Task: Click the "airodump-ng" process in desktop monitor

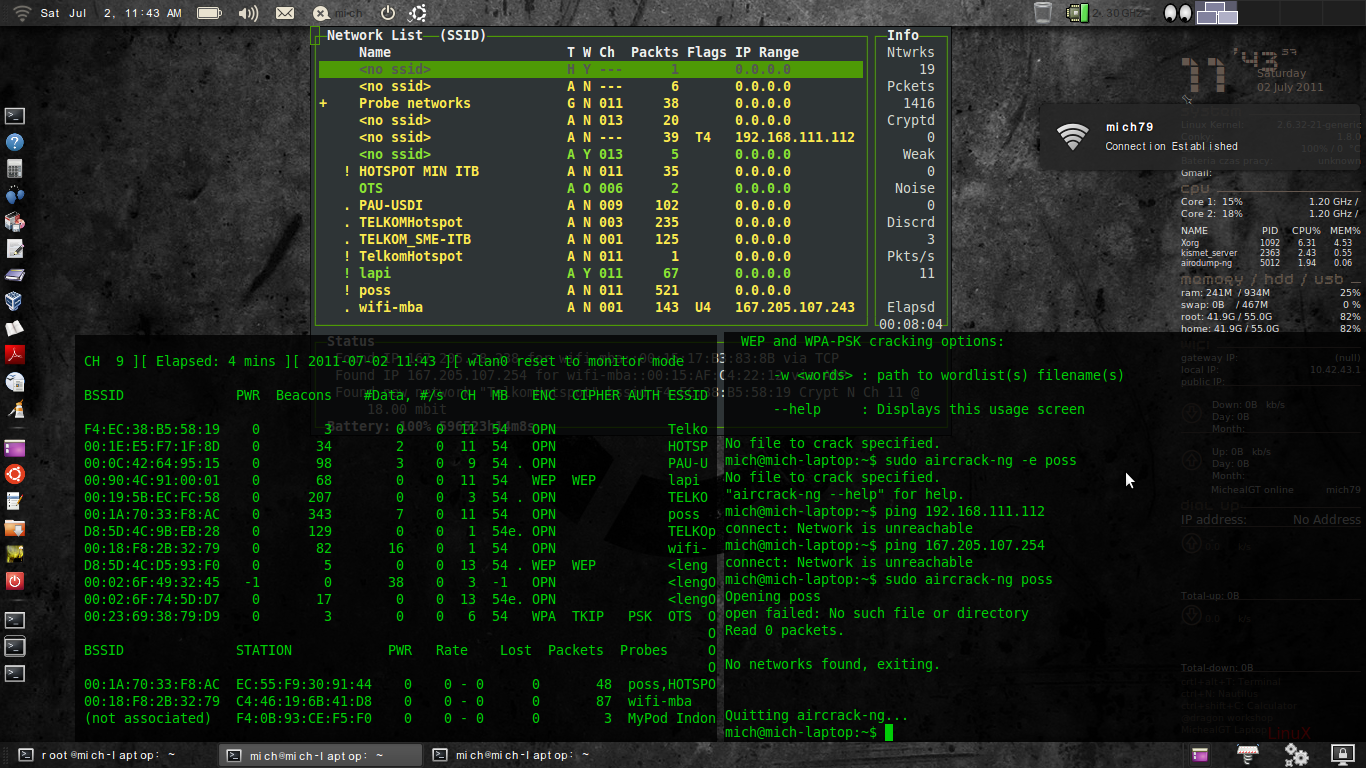Action: (x=1207, y=263)
